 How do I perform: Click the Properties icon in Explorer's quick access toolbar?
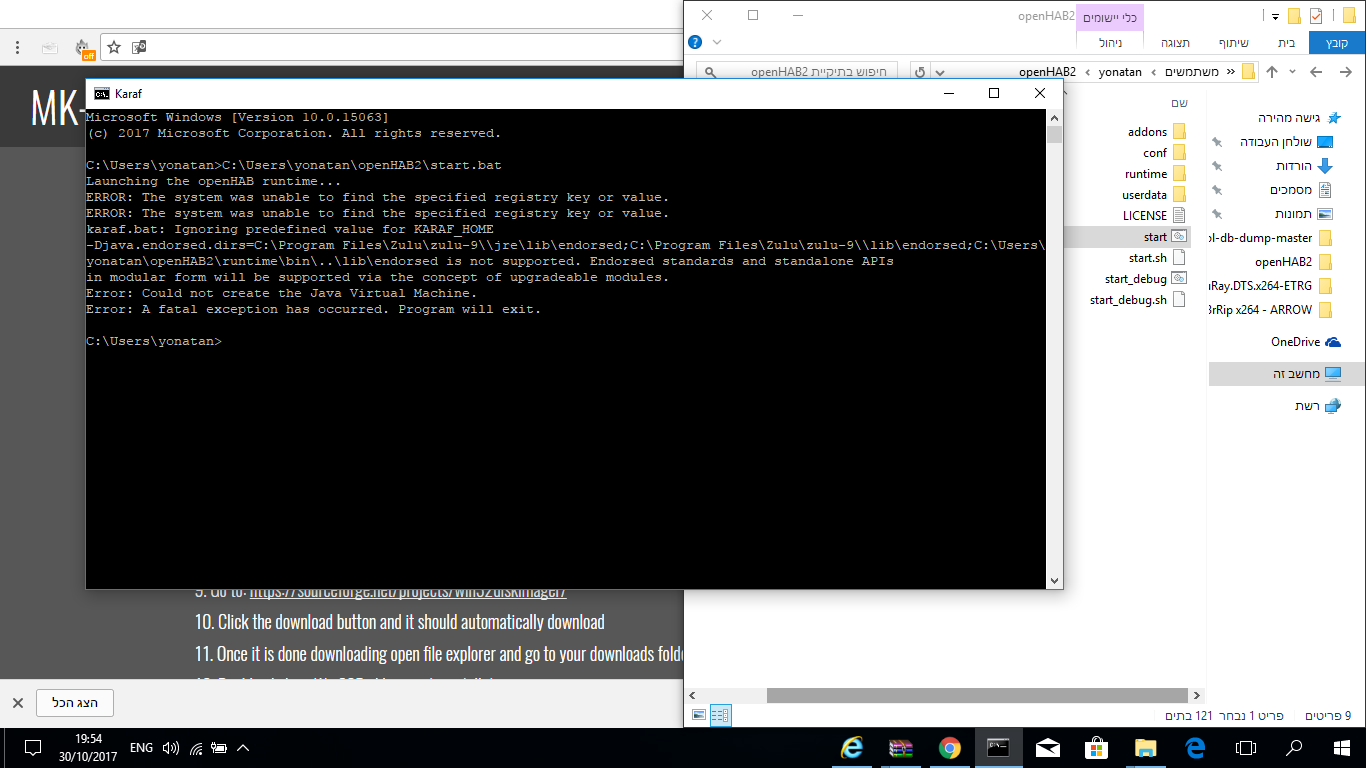point(1316,16)
